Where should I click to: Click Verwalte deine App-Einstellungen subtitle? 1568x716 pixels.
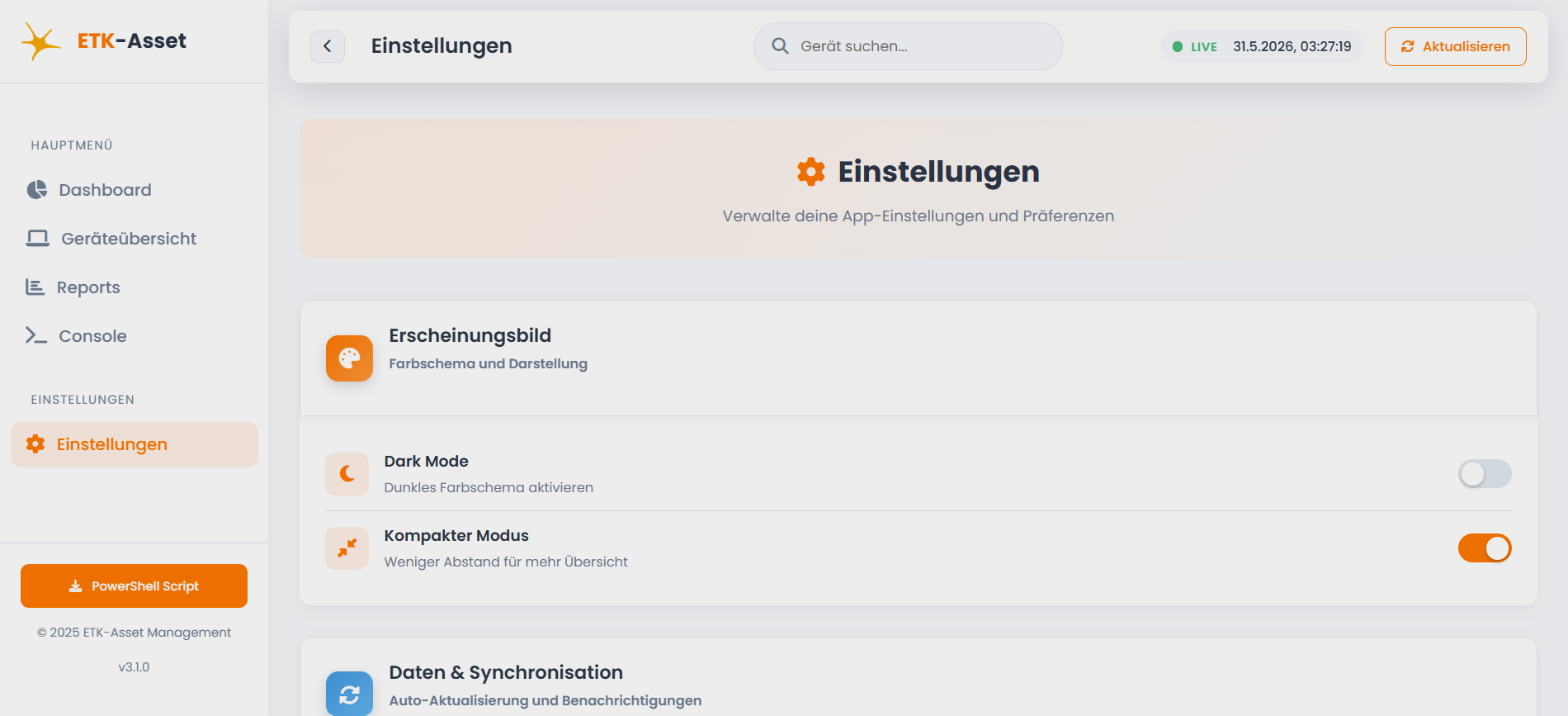pos(919,216)
